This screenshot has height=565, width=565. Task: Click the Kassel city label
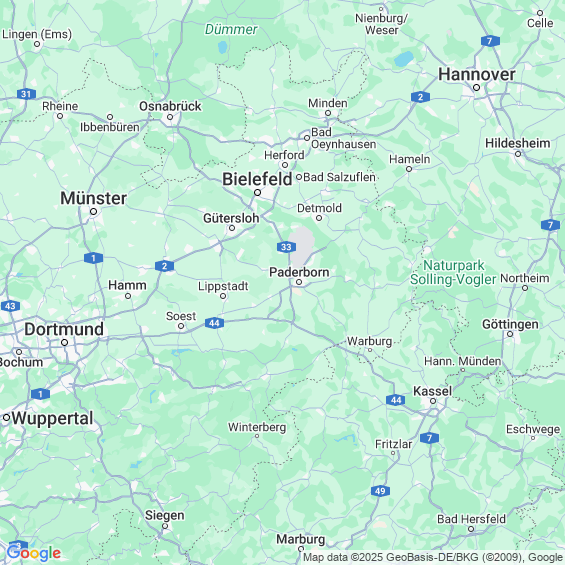pos(432,391)
